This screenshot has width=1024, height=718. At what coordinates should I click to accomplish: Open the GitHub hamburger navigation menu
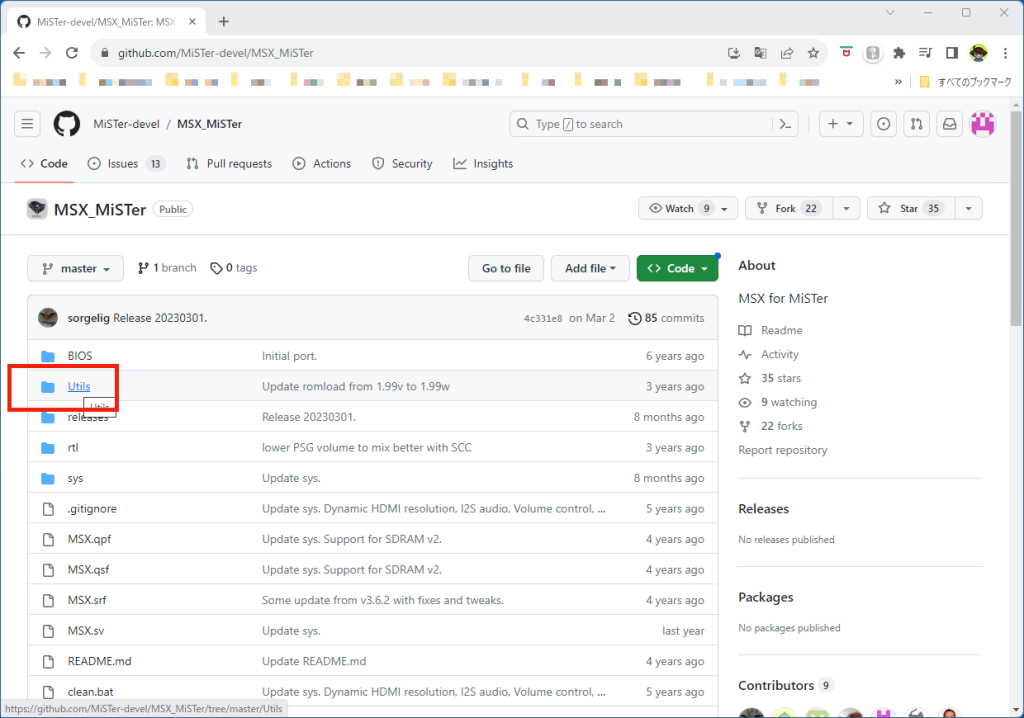coord(27,124)
